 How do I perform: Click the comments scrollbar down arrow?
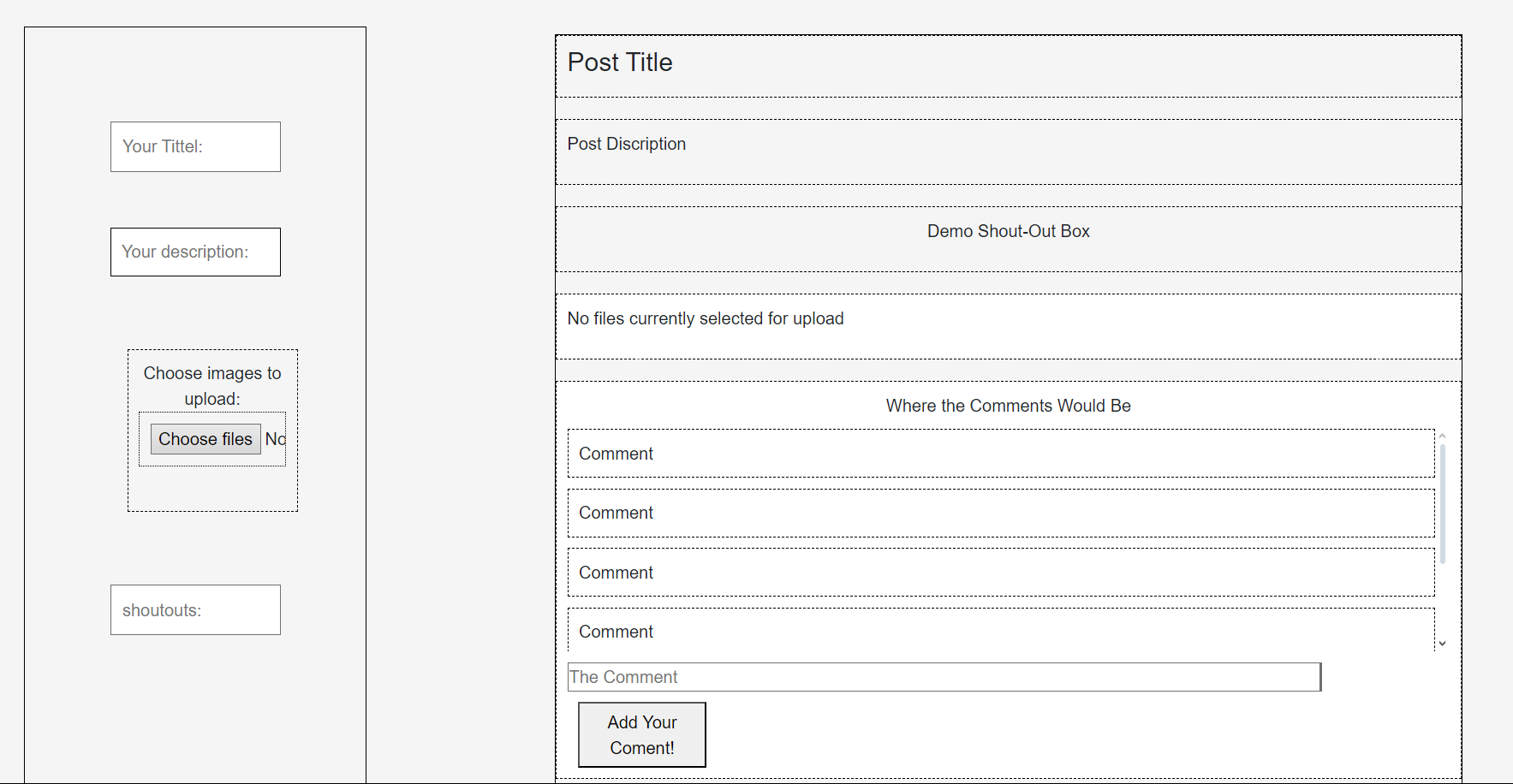1443,644
